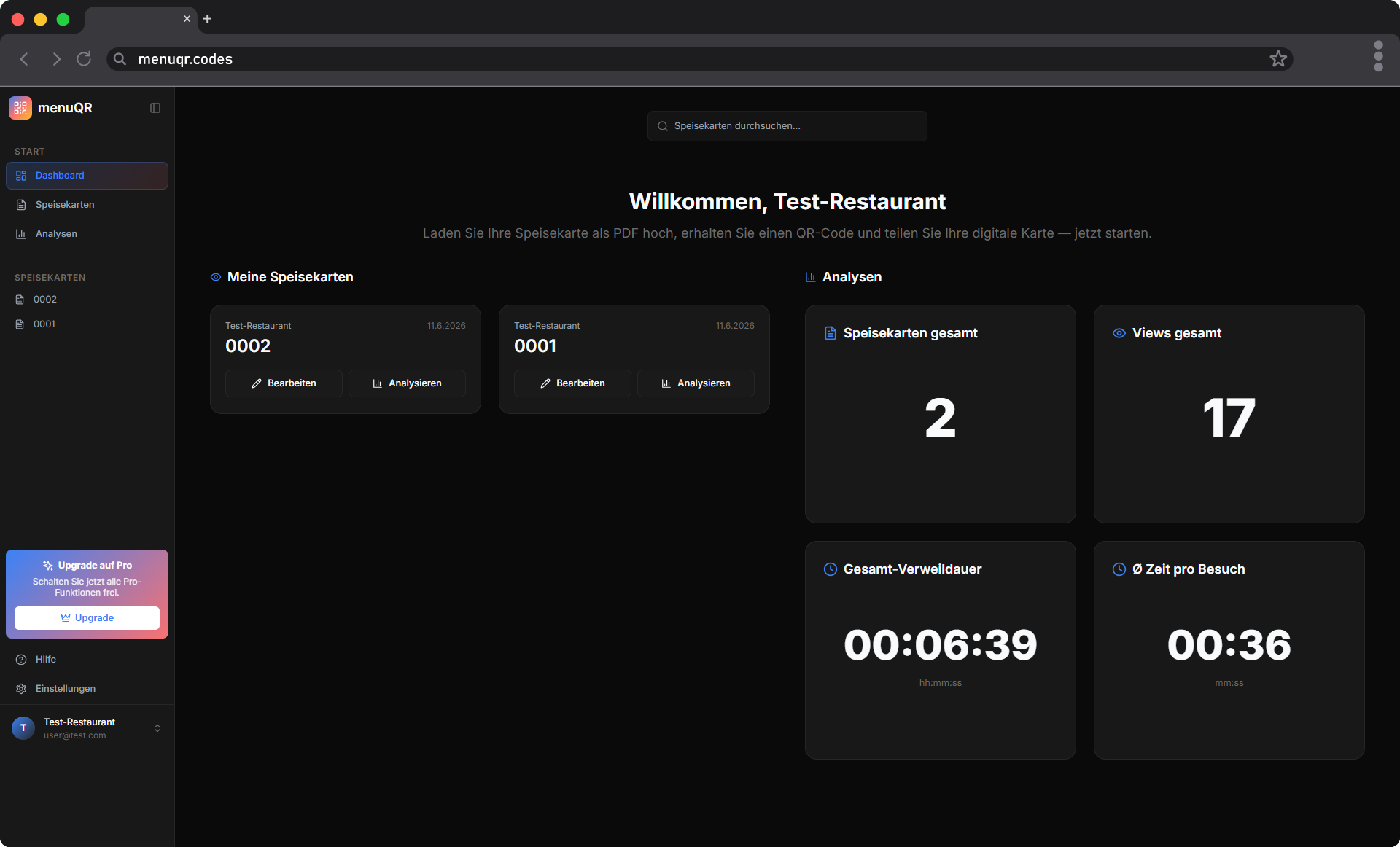Click the Views gesamt value 17
The height and width of the screenshot is (847, 1400).
tap(1229, 418)
